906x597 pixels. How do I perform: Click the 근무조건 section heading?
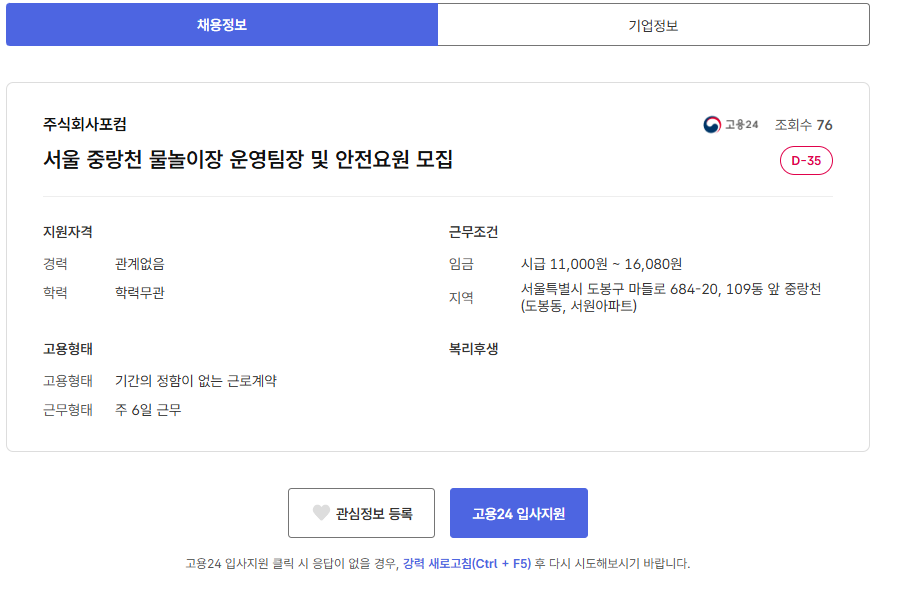[x=473, y=232]
